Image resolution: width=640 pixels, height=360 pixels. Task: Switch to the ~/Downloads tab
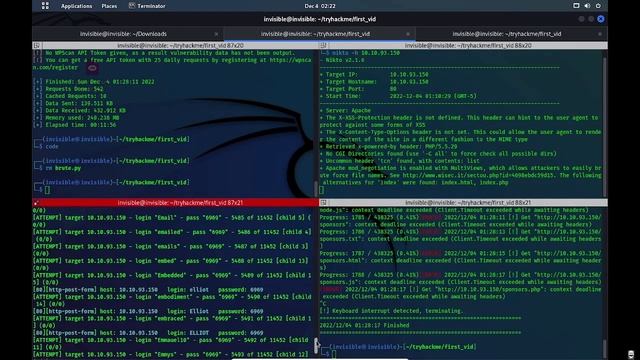(x=123, y=34)
